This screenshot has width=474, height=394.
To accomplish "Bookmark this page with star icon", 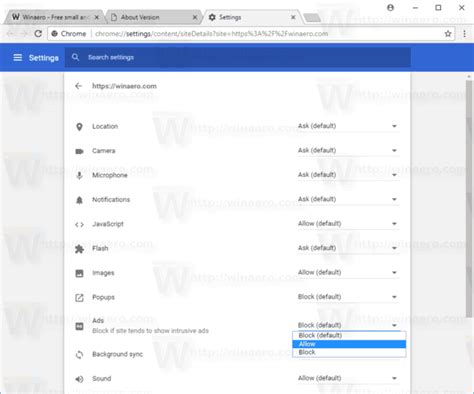I will [448, 34].
